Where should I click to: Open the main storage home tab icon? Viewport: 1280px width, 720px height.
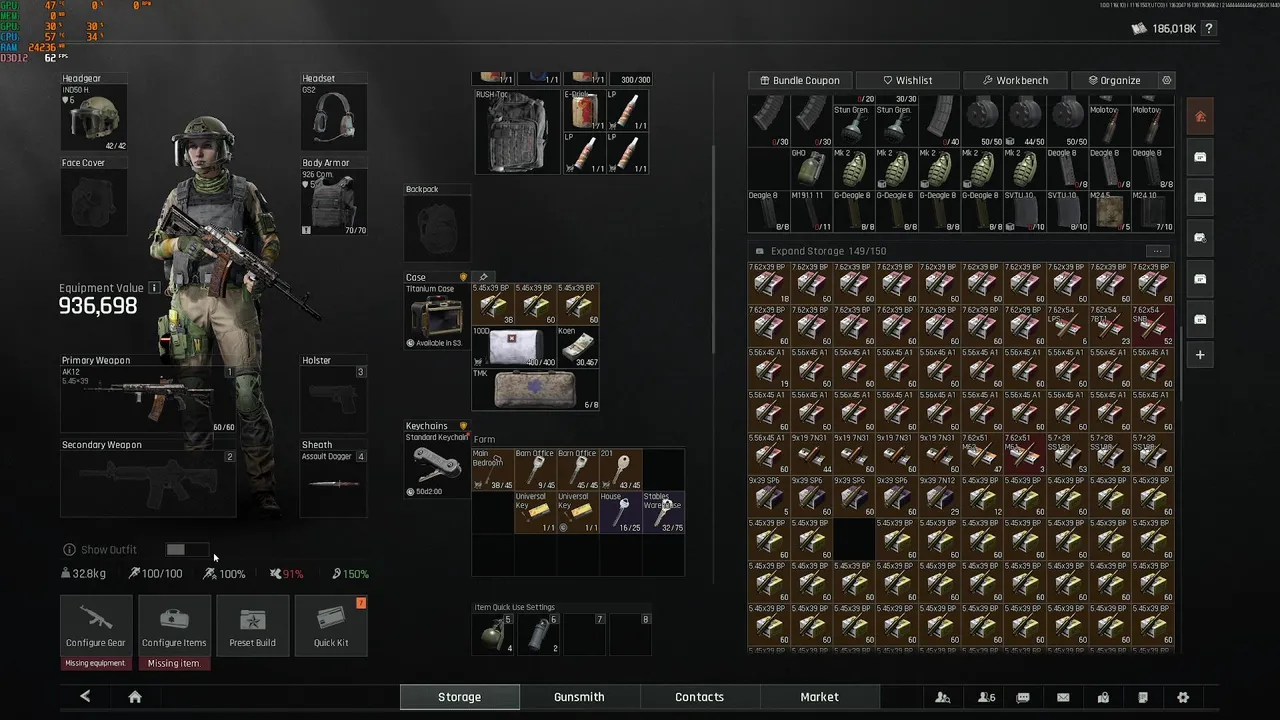tap(1200, 117)
